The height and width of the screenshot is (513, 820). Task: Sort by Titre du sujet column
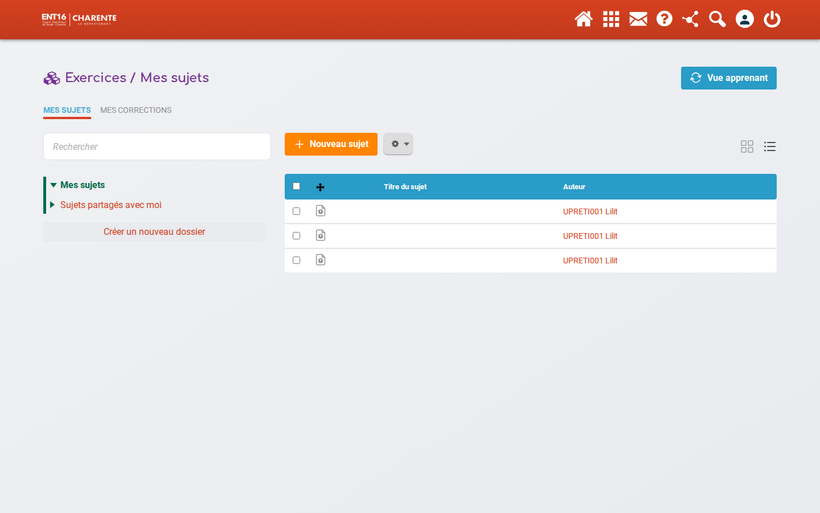(405, 187)
